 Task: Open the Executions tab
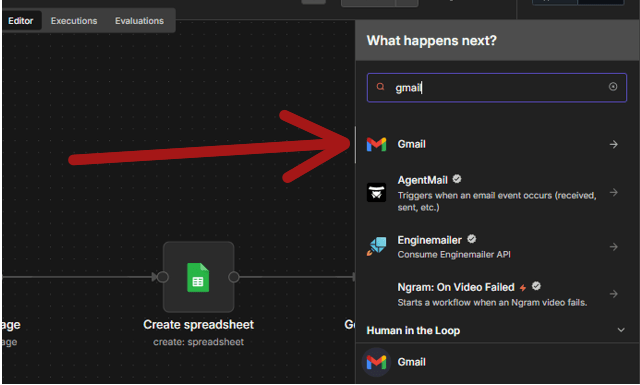click(x=74, y=21)
